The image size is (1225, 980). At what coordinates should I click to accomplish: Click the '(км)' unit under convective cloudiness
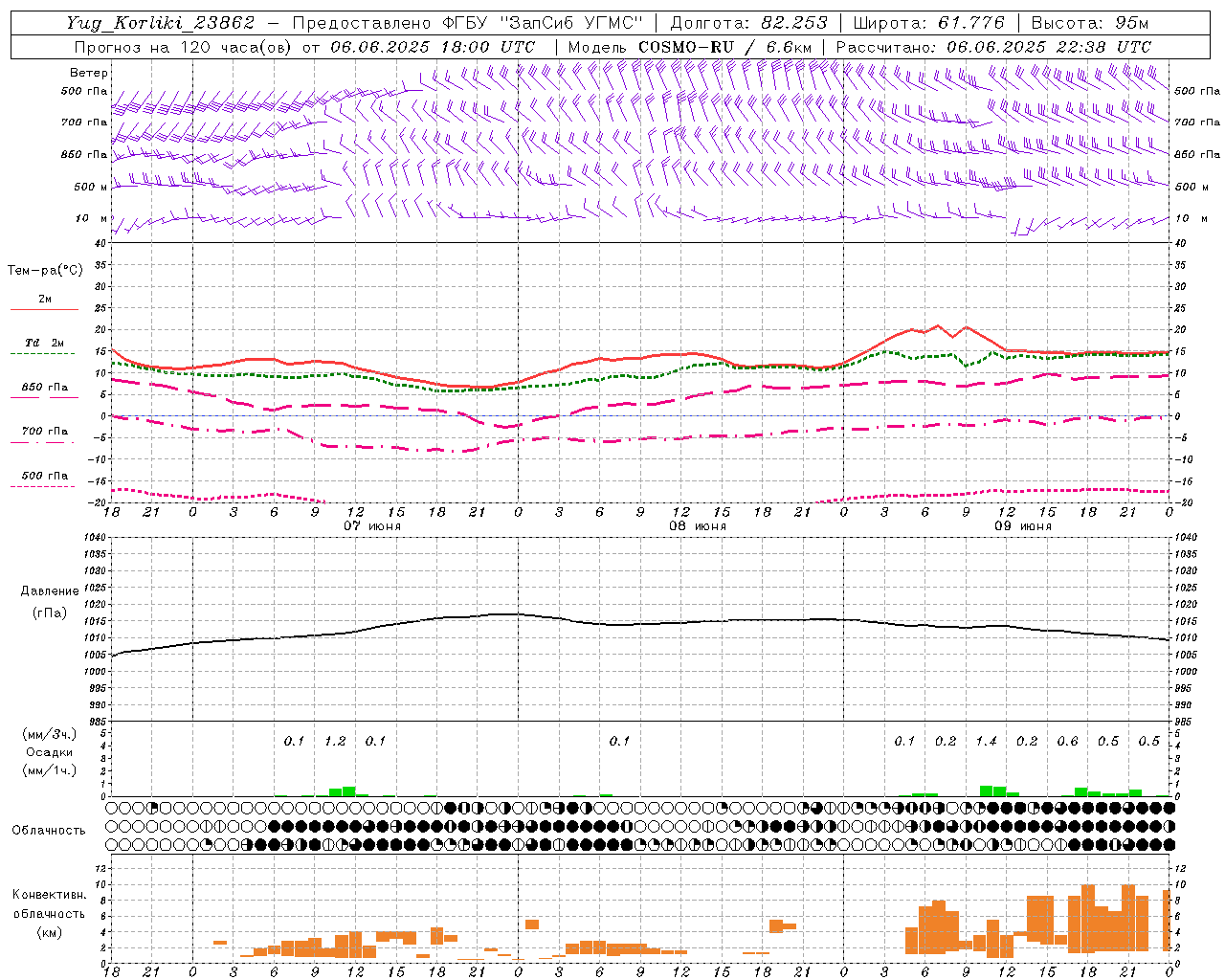[50, 932]
